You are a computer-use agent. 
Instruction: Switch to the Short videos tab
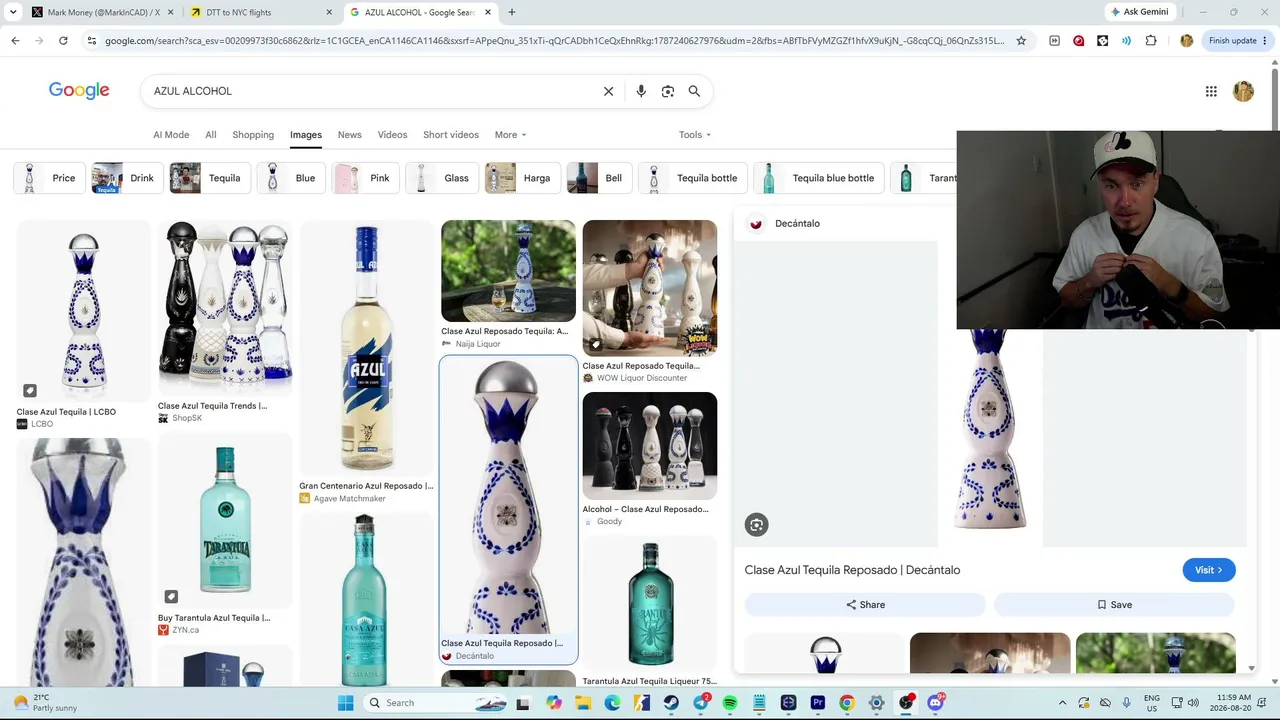click(451, 135)
